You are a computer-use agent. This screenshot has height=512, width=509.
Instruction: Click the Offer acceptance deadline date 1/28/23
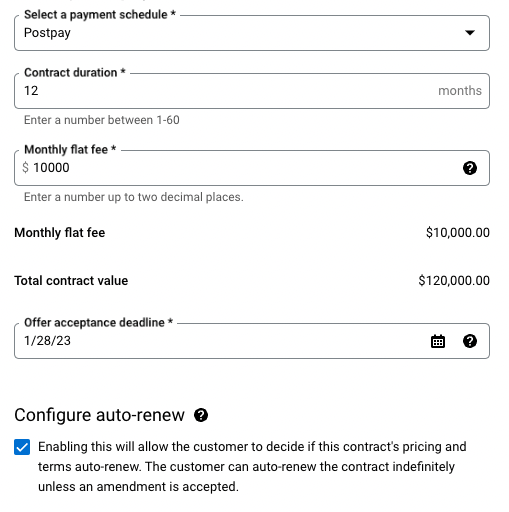click(47, 341)
